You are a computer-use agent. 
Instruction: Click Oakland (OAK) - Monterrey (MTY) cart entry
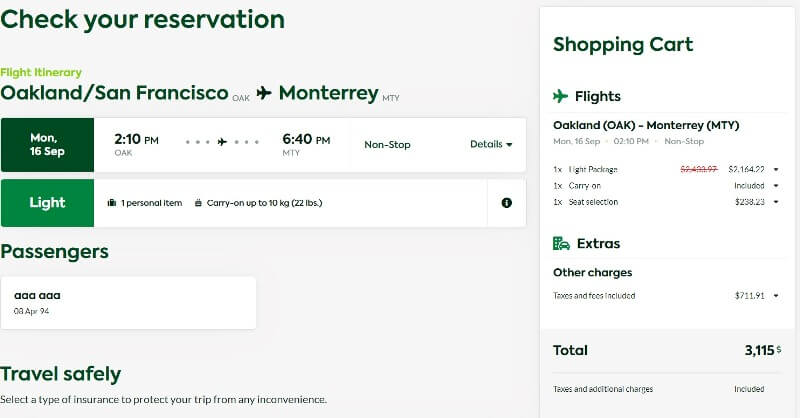click(646, 125)
